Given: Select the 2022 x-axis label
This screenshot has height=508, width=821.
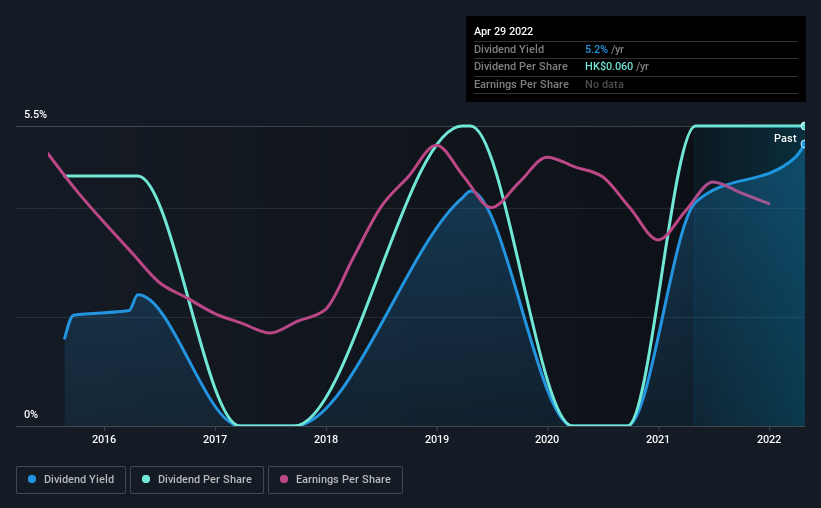Looking at the screenshot, I should 769,439.
